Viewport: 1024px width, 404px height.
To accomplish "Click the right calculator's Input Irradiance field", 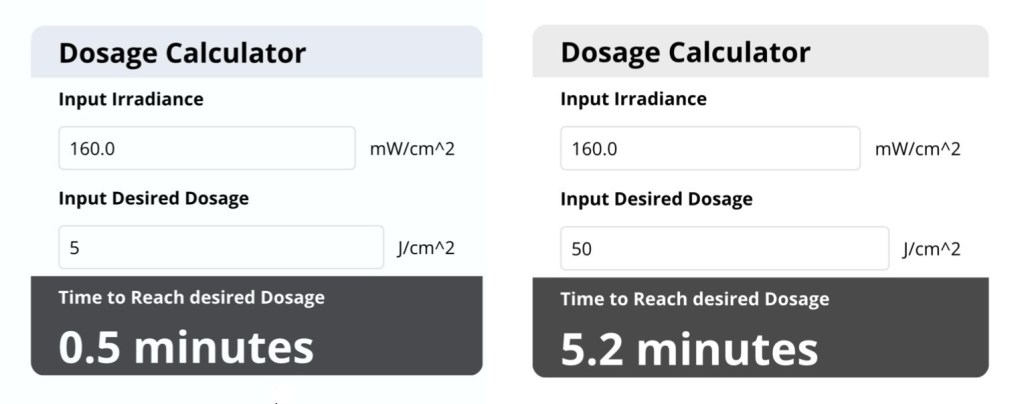I will coord(709,149).
